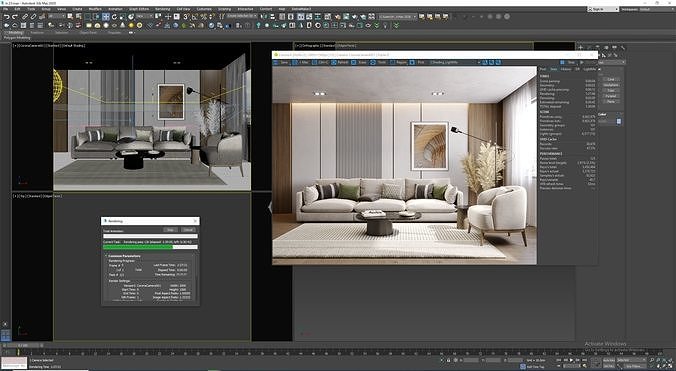Screen dimensions: 676x371
Task: Switch to the Stats tab in frame buffer
Action: tap(554, 69)
